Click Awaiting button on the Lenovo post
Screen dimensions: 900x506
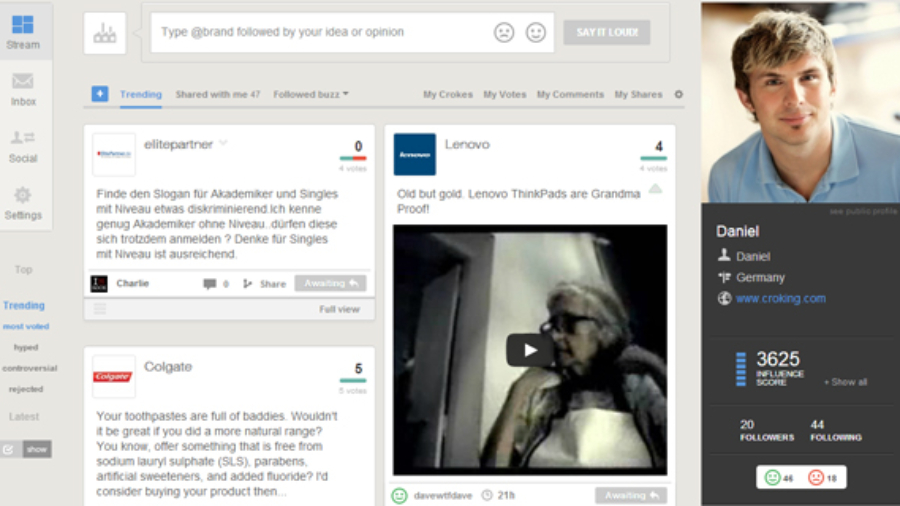click(631, 495)
